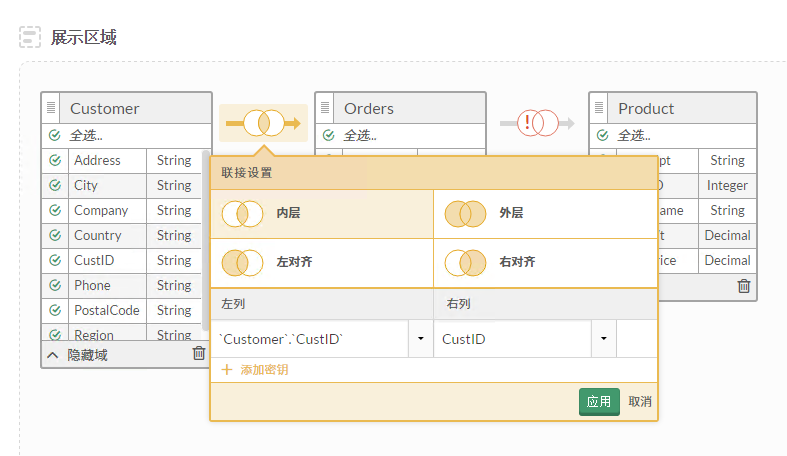The image size is (787, 456).
Task: Click 添加密钥 to add a key
Action: coord(263,370)
